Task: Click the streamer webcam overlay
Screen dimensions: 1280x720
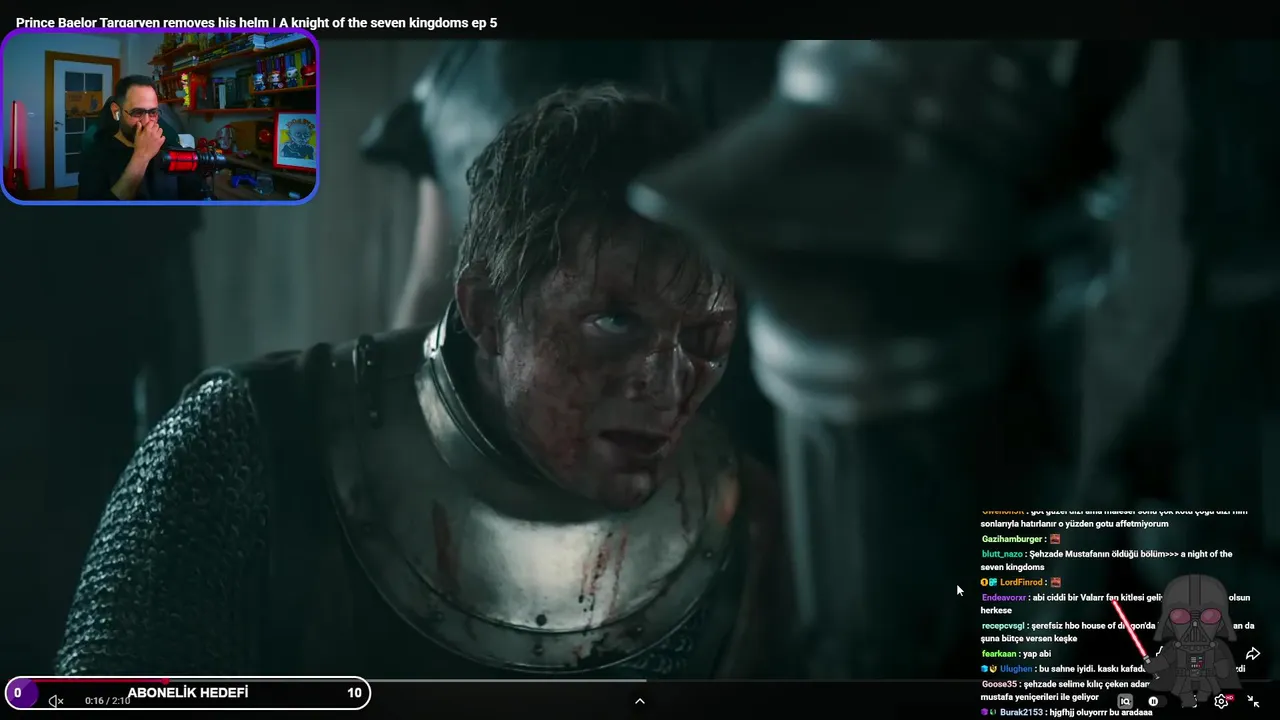Action: pyautogui.click(x=160, y=116)
